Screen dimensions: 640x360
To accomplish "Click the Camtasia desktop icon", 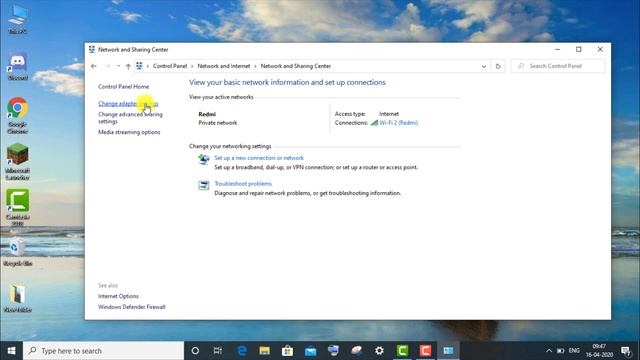I will pyautogui.click(x=18, y=208).
